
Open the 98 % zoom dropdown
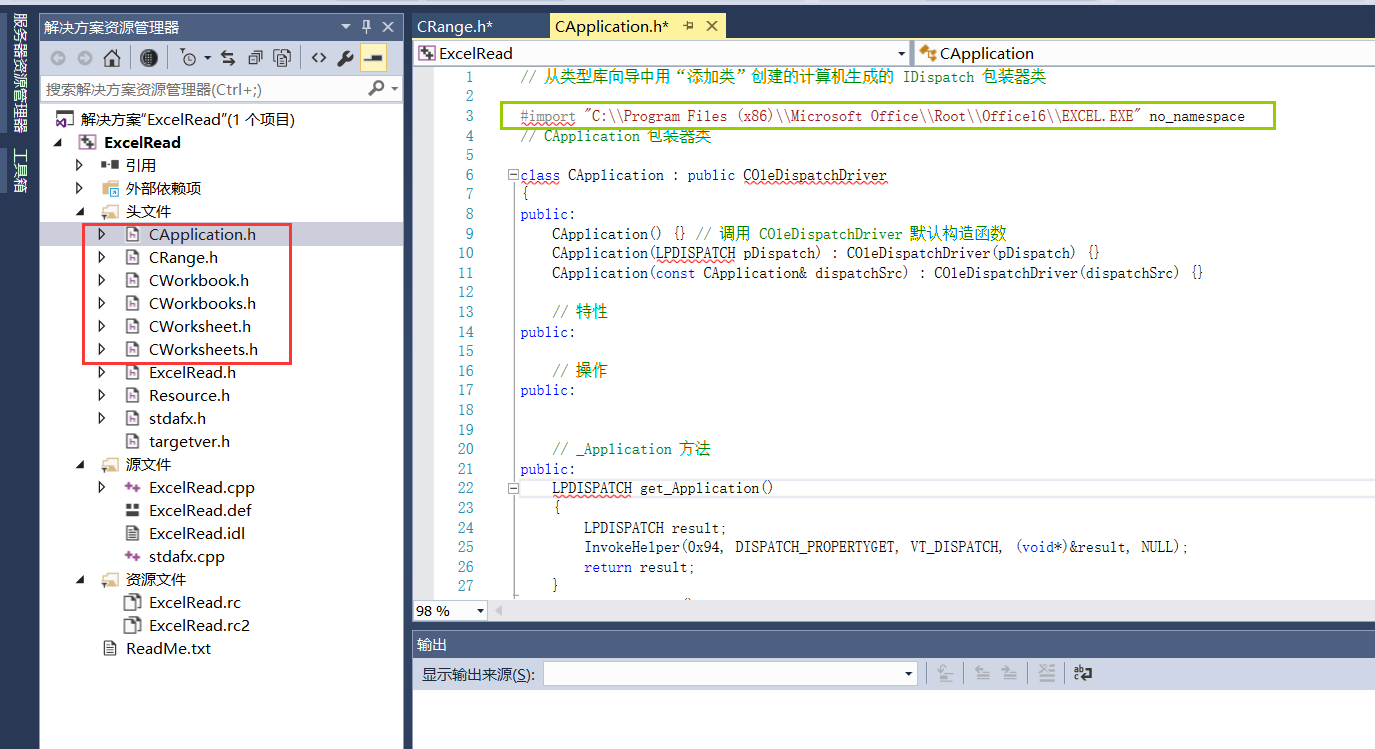click(x=480, y=610)
